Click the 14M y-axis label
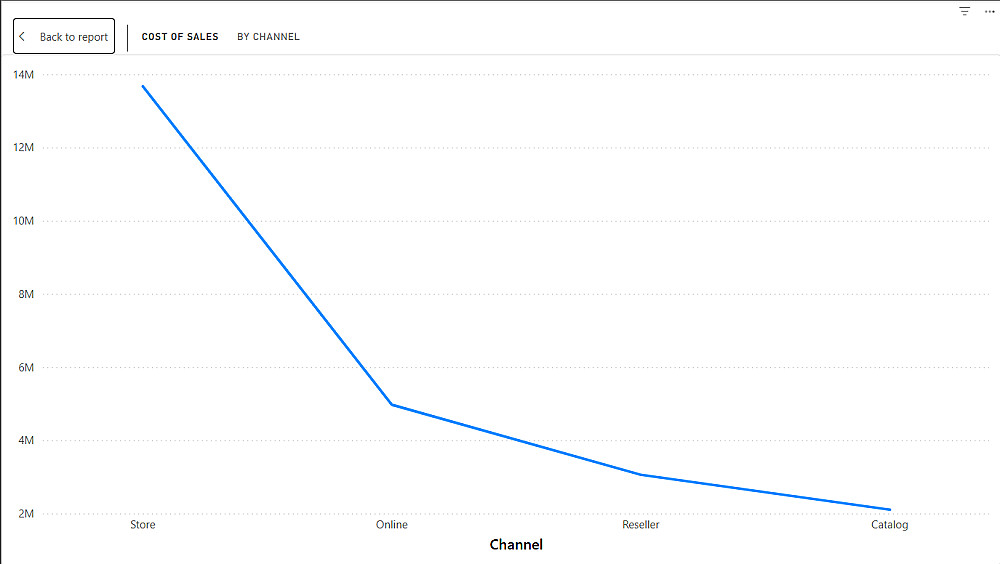 [23, 75]
